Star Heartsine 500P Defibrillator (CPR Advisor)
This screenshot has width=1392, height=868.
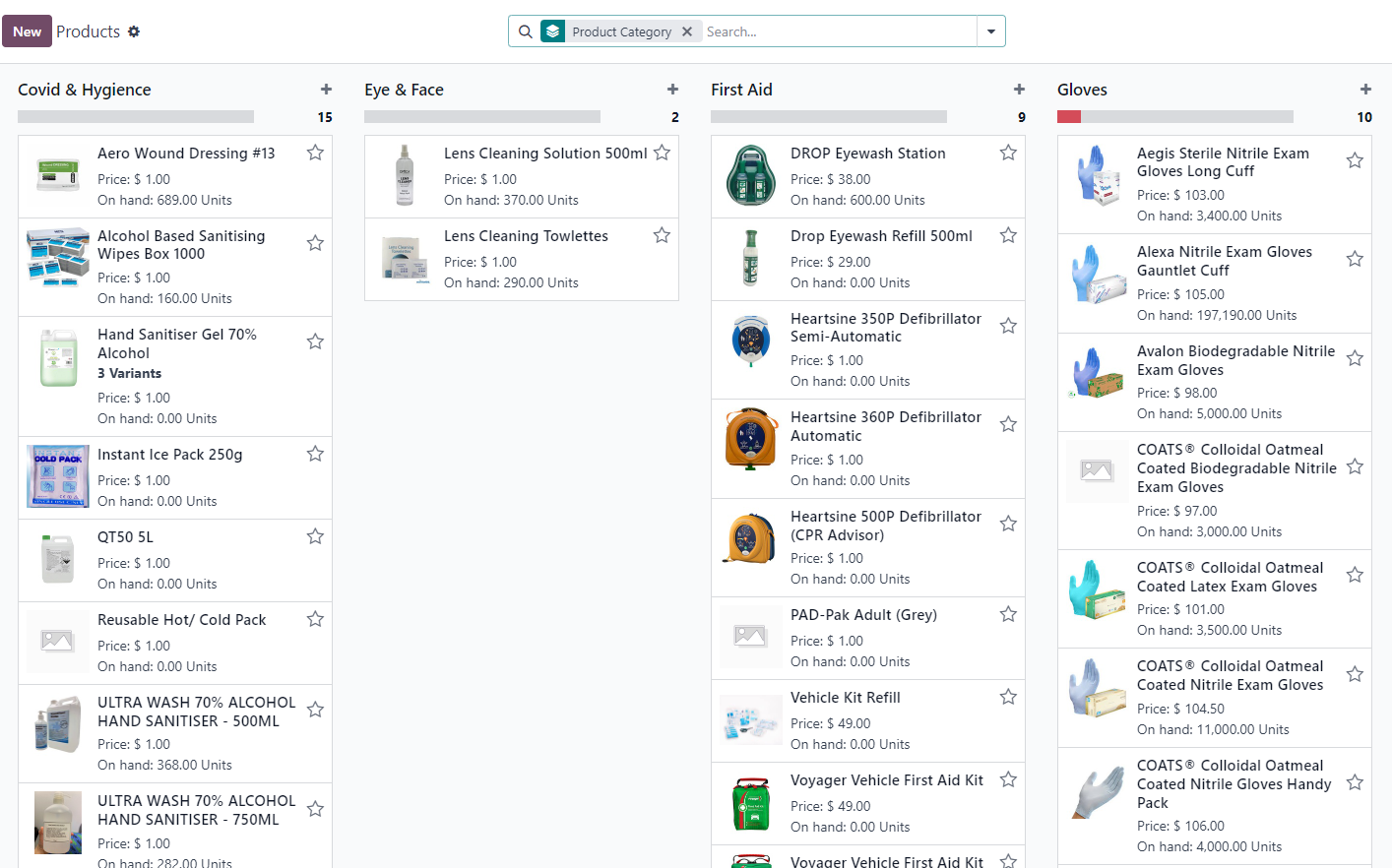tap(1008, 524)
